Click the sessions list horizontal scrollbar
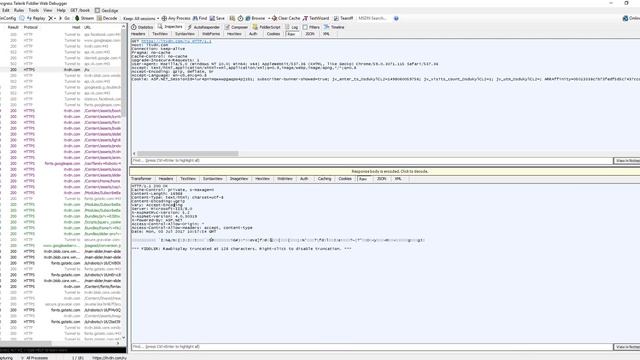The image size is (640, 360). pyautogui.click(x=26, y=343)
